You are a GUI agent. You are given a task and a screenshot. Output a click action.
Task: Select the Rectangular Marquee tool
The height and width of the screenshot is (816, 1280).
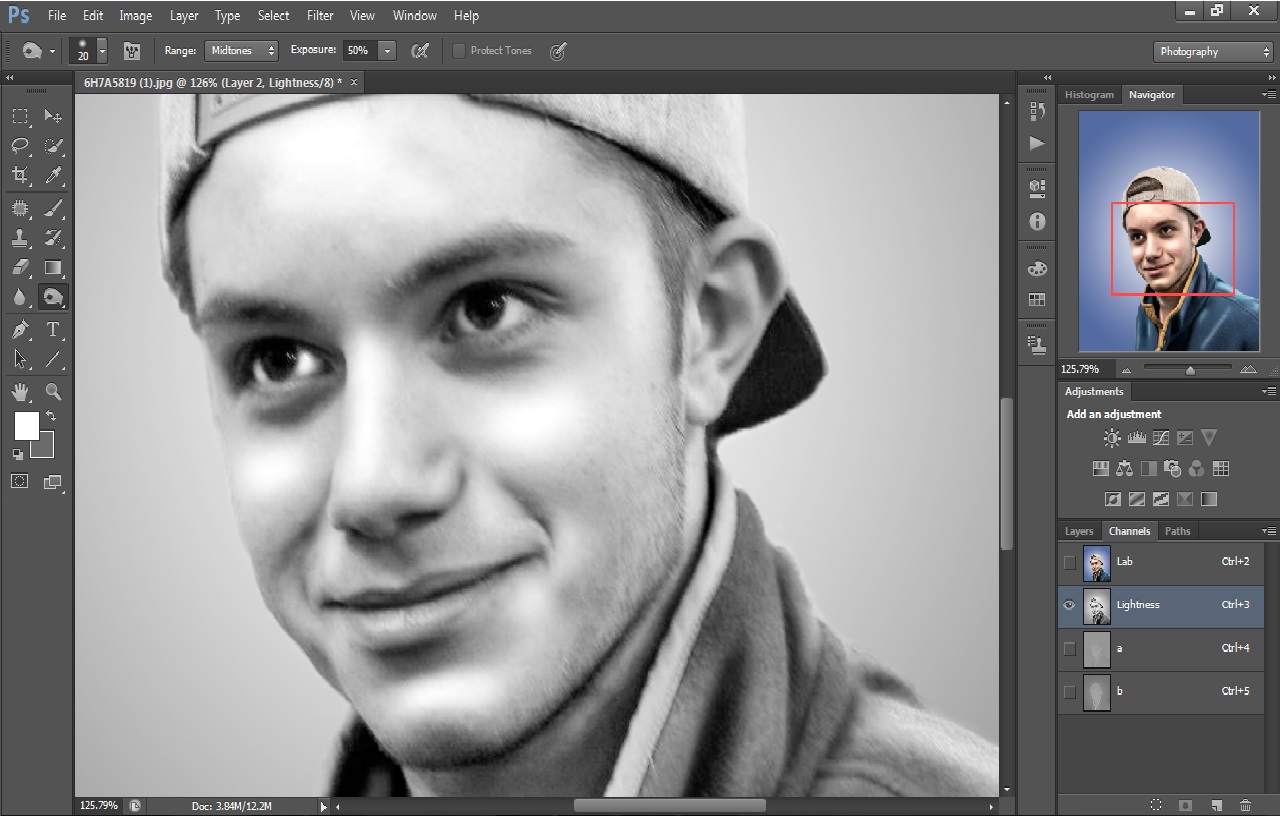tap(20, 117)
